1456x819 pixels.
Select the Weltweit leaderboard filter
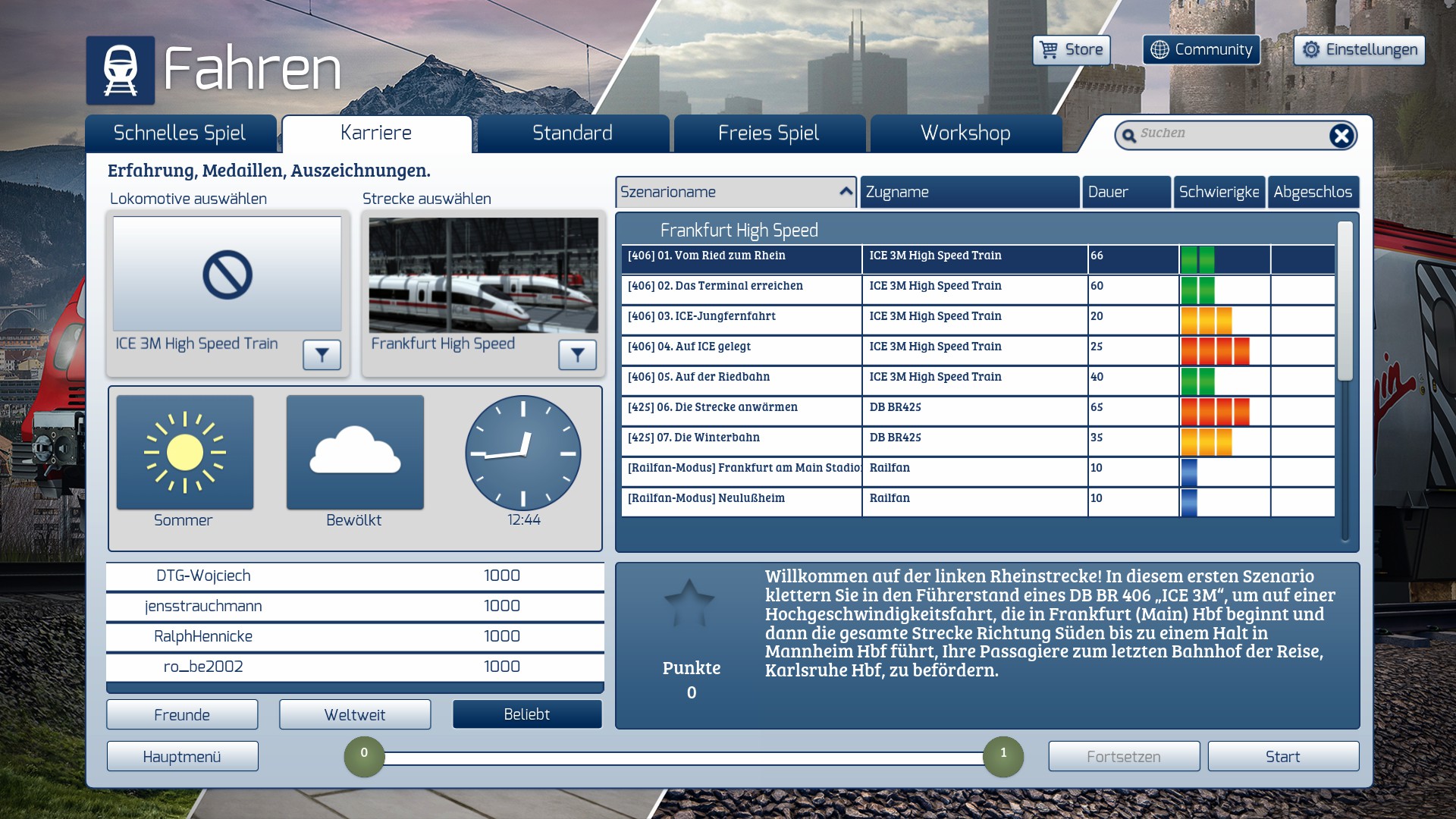pyautogui.click(x=355, y=714)
